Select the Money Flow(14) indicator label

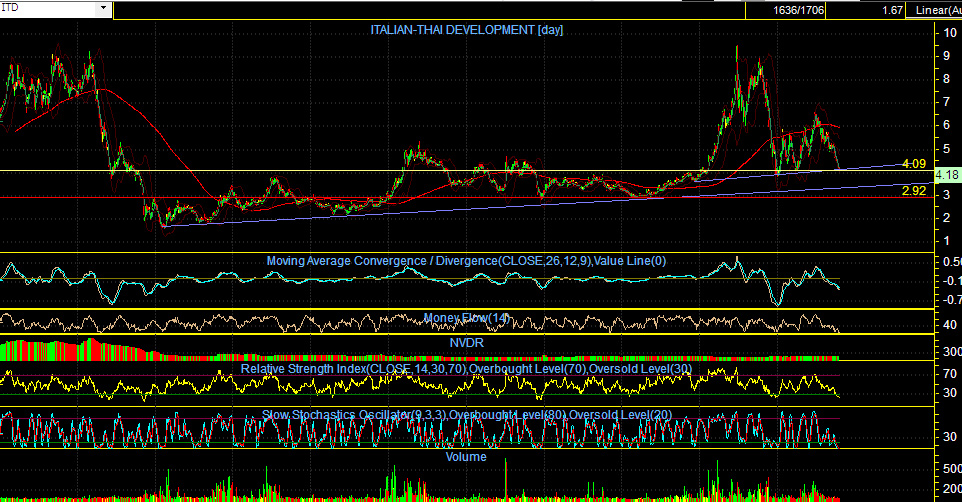pos(466,318)
